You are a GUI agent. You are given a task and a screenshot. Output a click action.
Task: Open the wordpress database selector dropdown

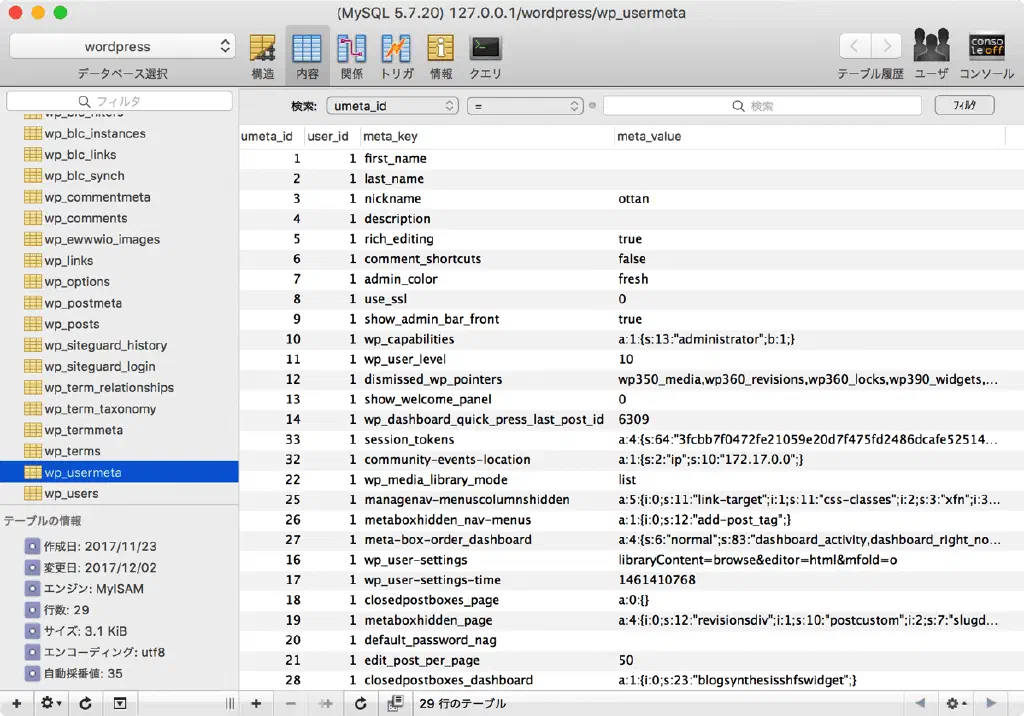point(122,46)
